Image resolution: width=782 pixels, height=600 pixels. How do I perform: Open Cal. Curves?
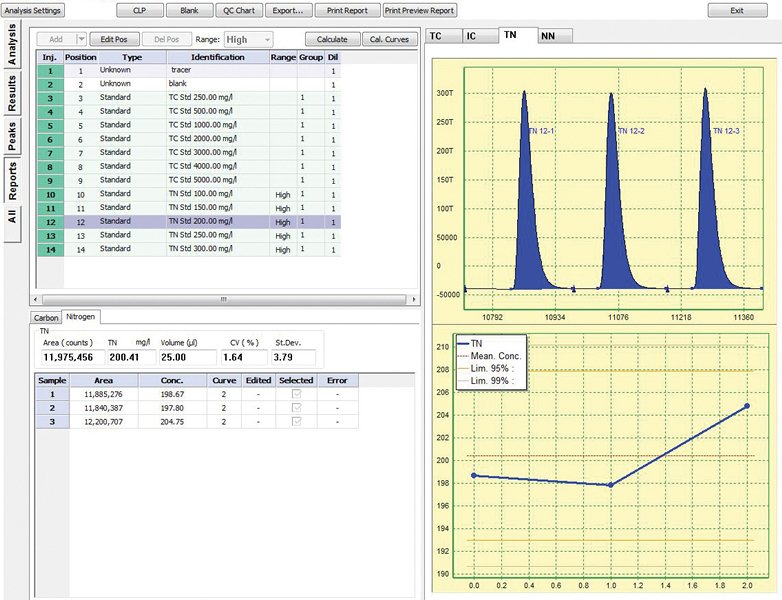tap(388, 40)
